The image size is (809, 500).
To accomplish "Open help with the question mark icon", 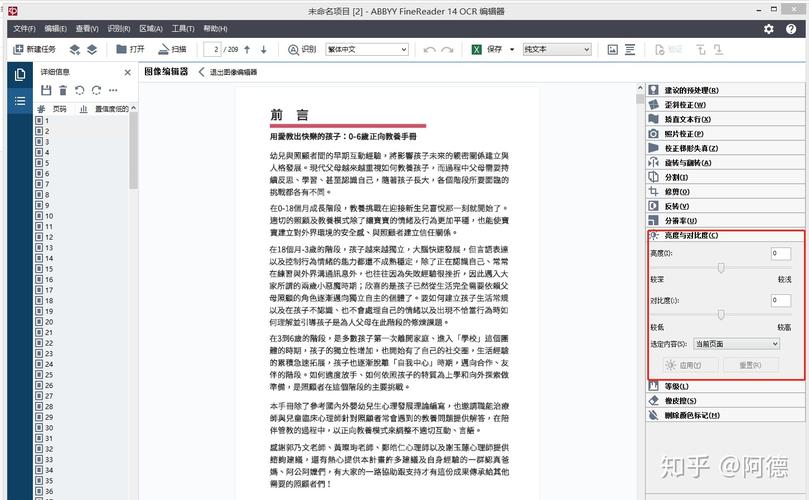I will click(x=791, y=29).
